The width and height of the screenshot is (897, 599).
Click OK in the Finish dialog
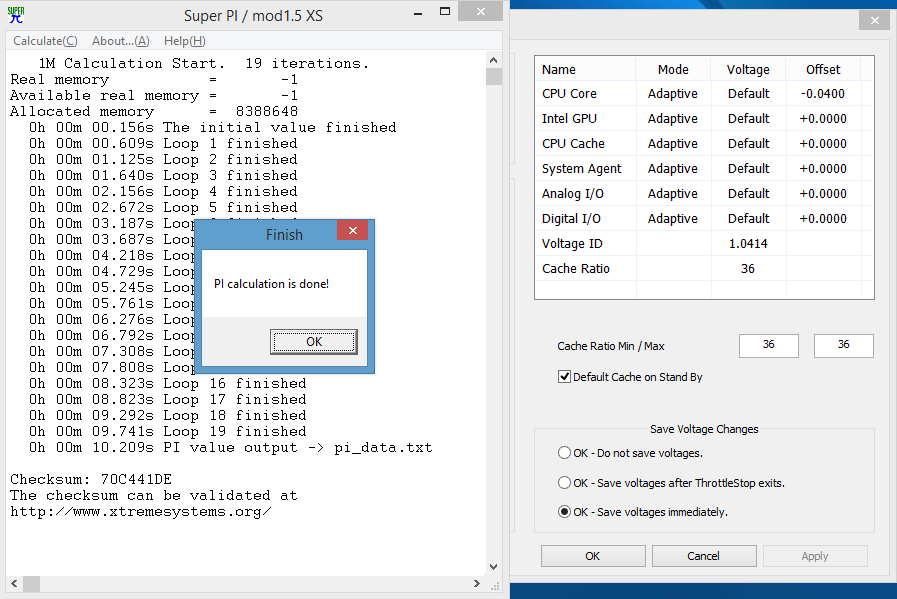click(x=313, y=342)
